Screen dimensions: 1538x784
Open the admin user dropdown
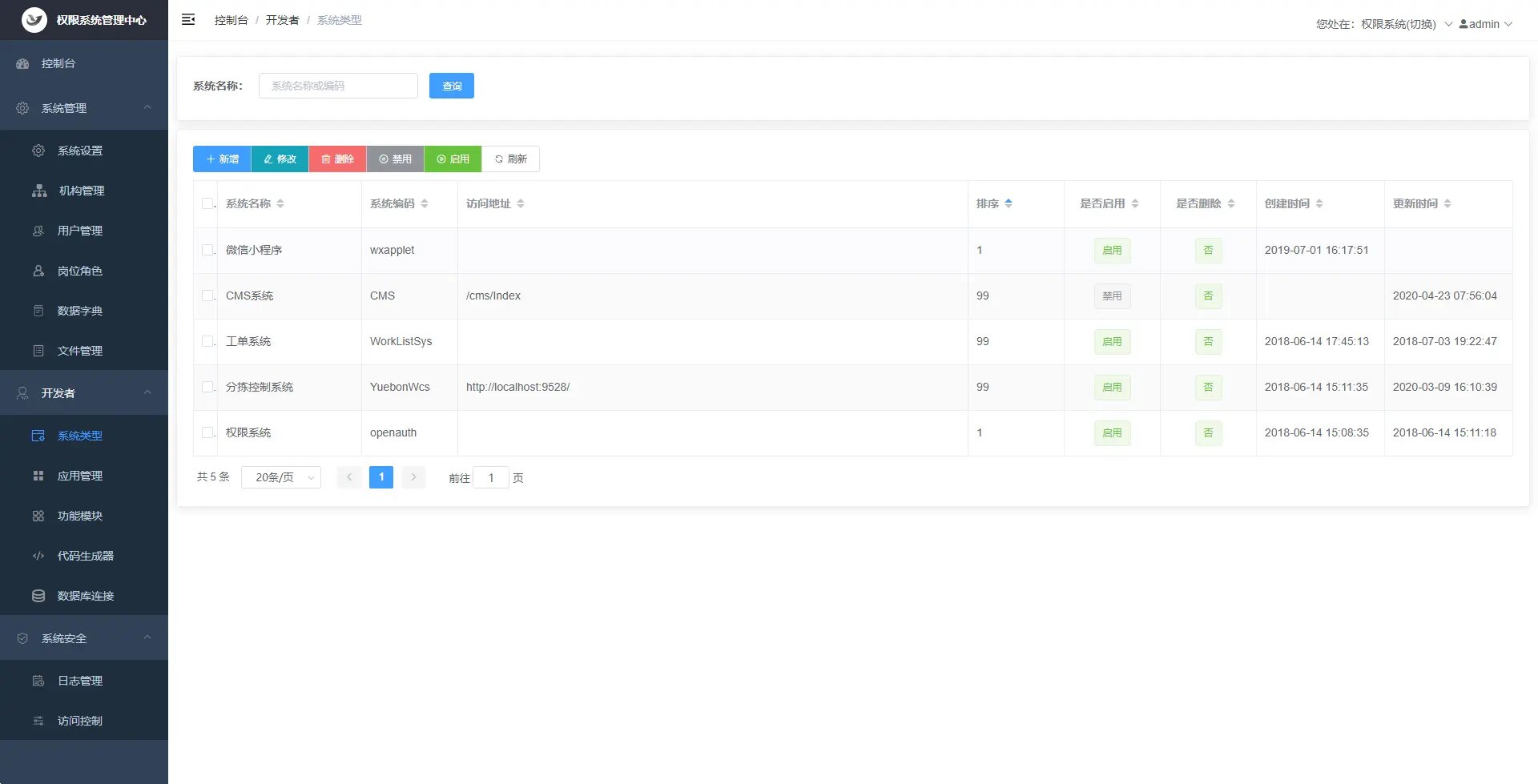coord(1485,24)
